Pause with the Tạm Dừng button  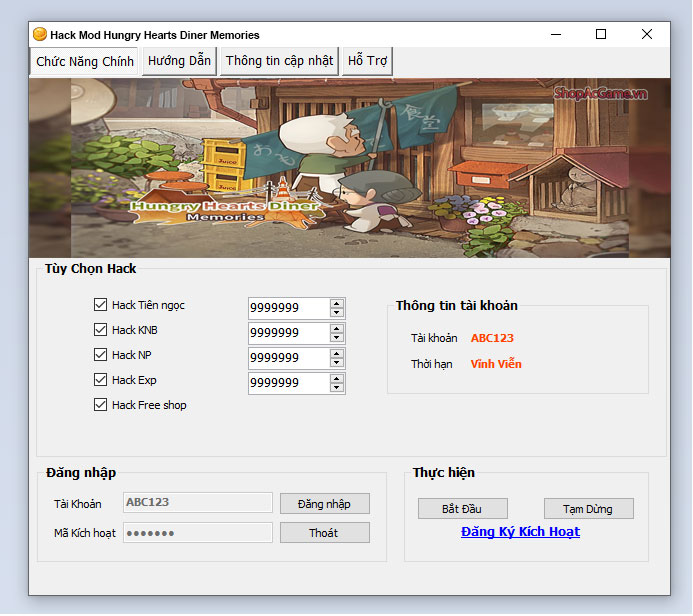[589, 509]
